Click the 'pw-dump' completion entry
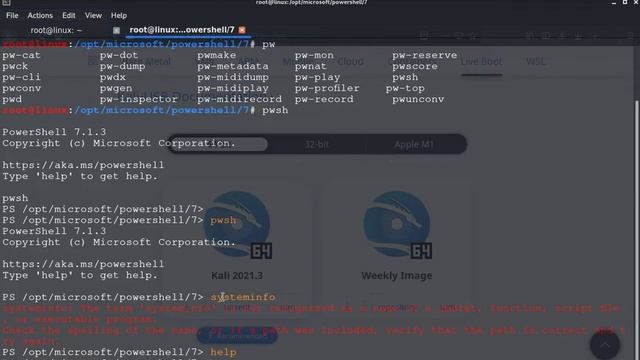640x360 pixels. point(122,66)
